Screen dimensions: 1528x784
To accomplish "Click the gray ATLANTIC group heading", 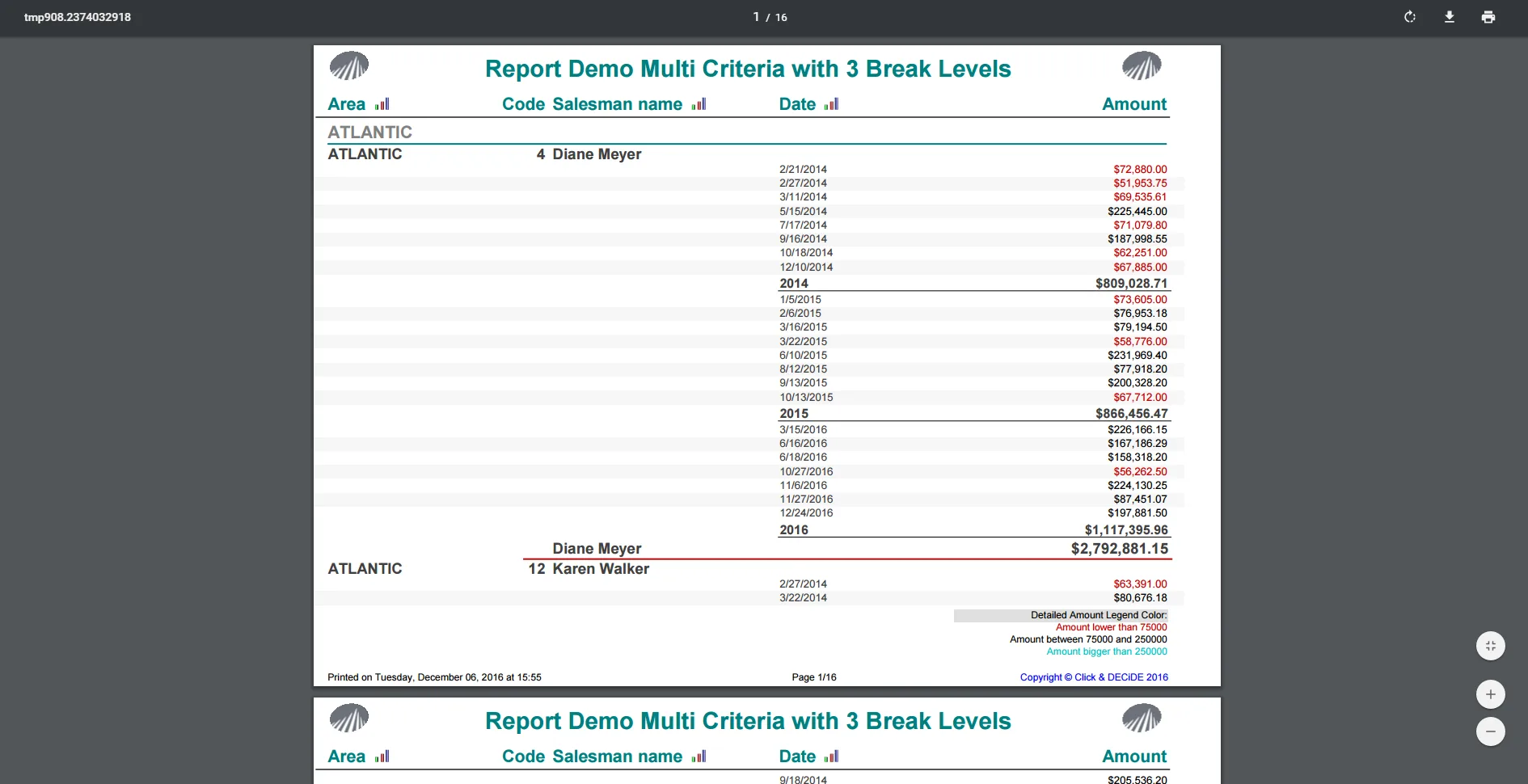I will tap(370, 132).
